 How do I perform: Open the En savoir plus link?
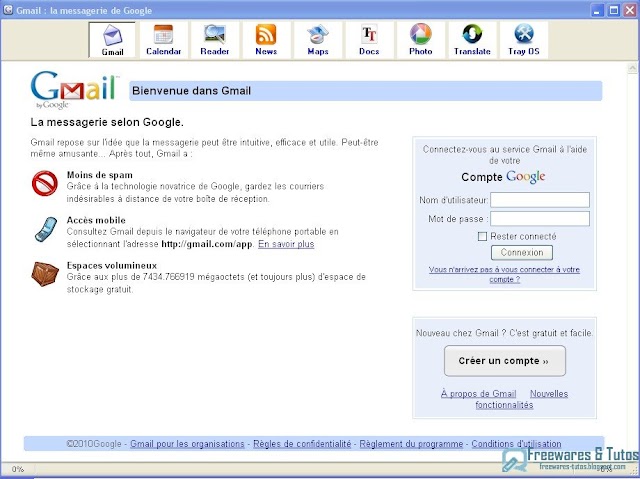286,244
